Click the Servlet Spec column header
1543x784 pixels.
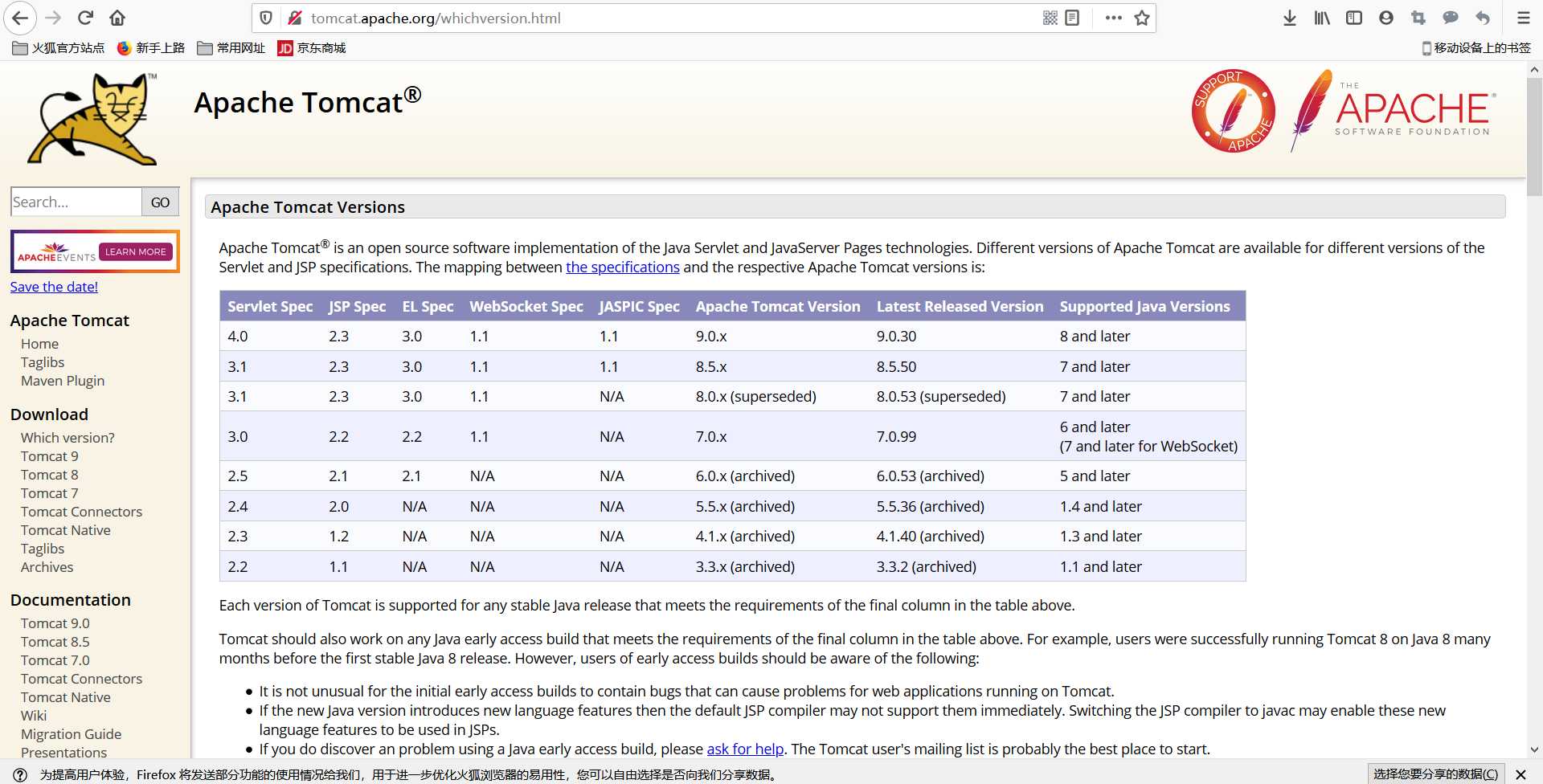[x=270, y=307]
